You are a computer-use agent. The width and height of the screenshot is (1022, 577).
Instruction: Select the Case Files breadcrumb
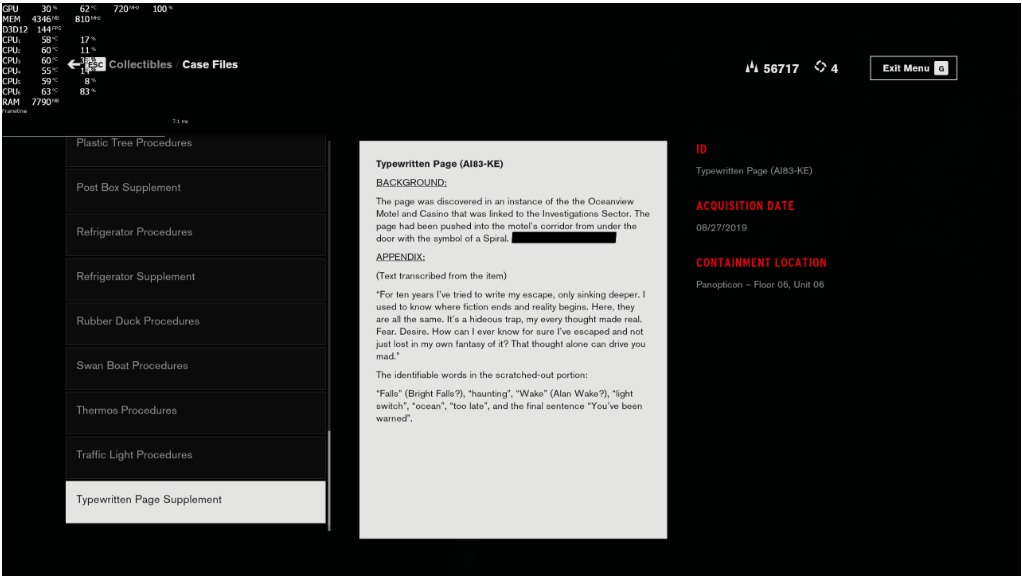(210, 65)
